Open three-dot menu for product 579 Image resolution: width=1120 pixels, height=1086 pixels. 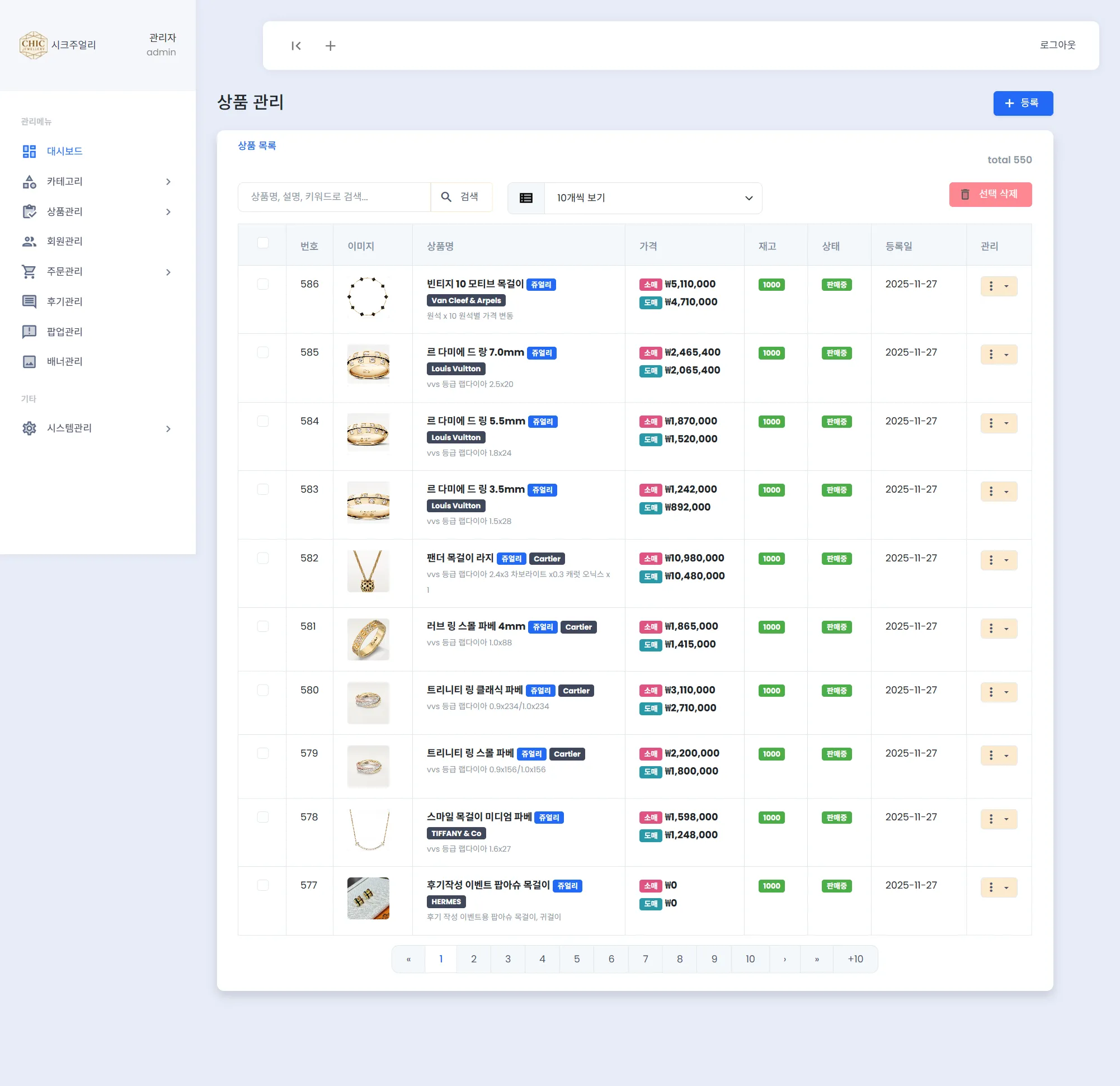[x=999, y=756]
